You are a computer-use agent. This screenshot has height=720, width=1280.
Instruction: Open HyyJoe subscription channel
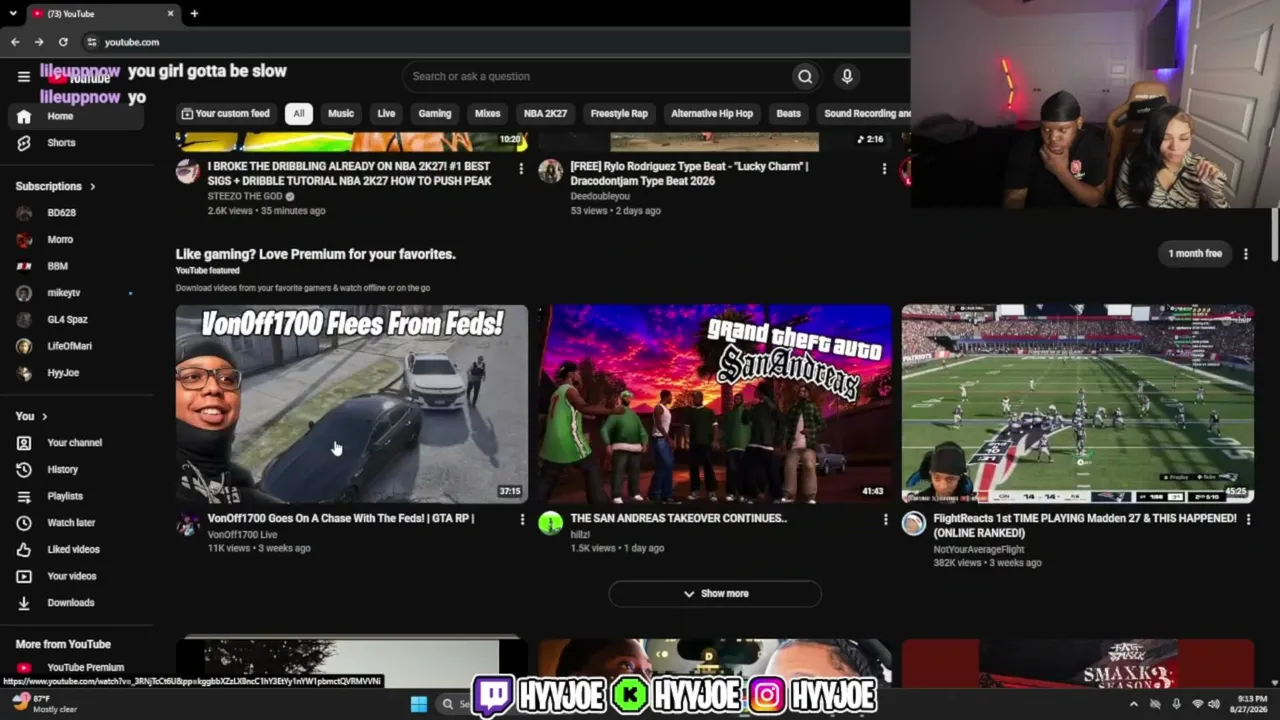click(x=76, y=373)
